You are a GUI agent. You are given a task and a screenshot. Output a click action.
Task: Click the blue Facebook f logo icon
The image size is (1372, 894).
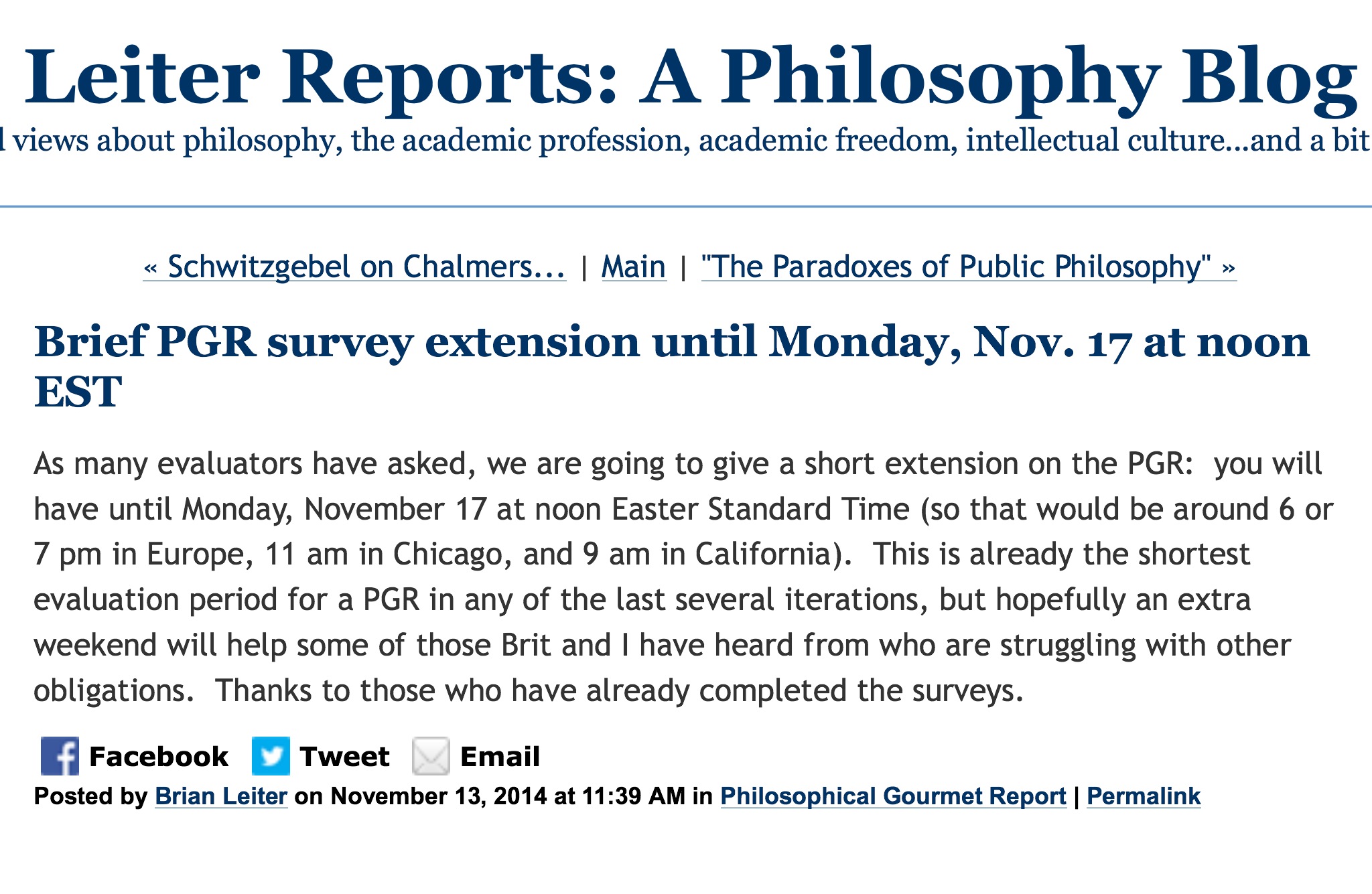tap(60, 756)
